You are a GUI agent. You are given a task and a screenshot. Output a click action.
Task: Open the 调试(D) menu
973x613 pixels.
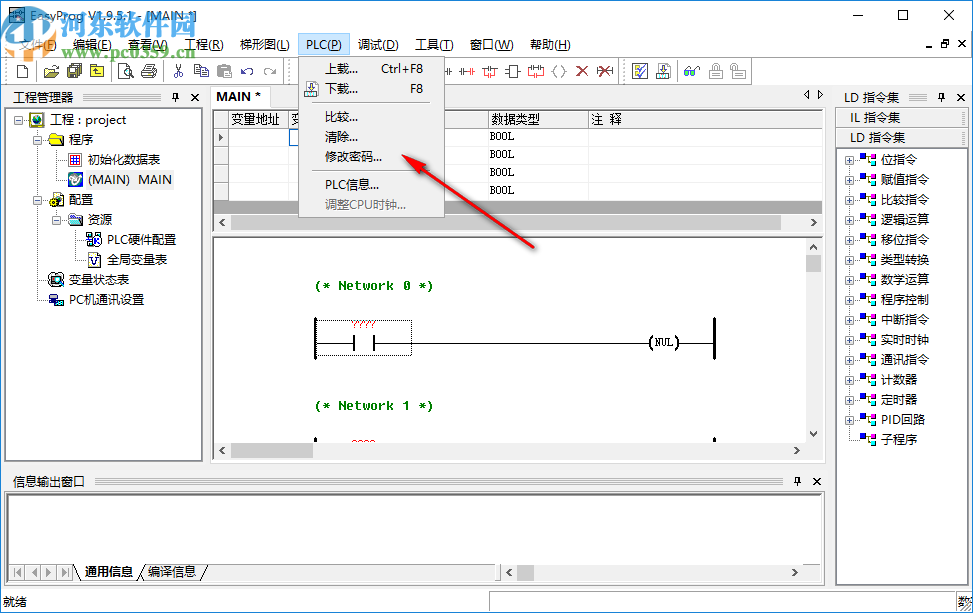[378, 45]
